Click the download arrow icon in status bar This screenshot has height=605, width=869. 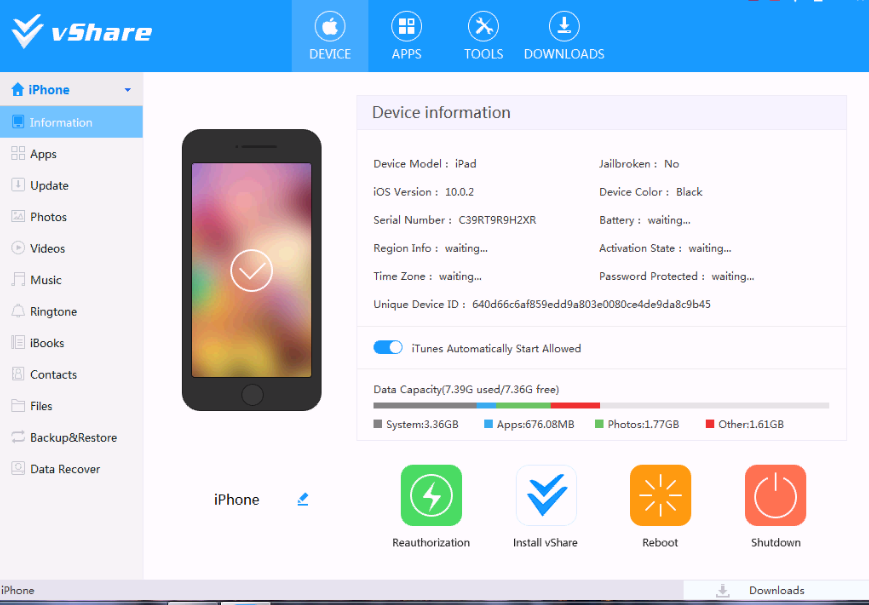click(723, 591)
